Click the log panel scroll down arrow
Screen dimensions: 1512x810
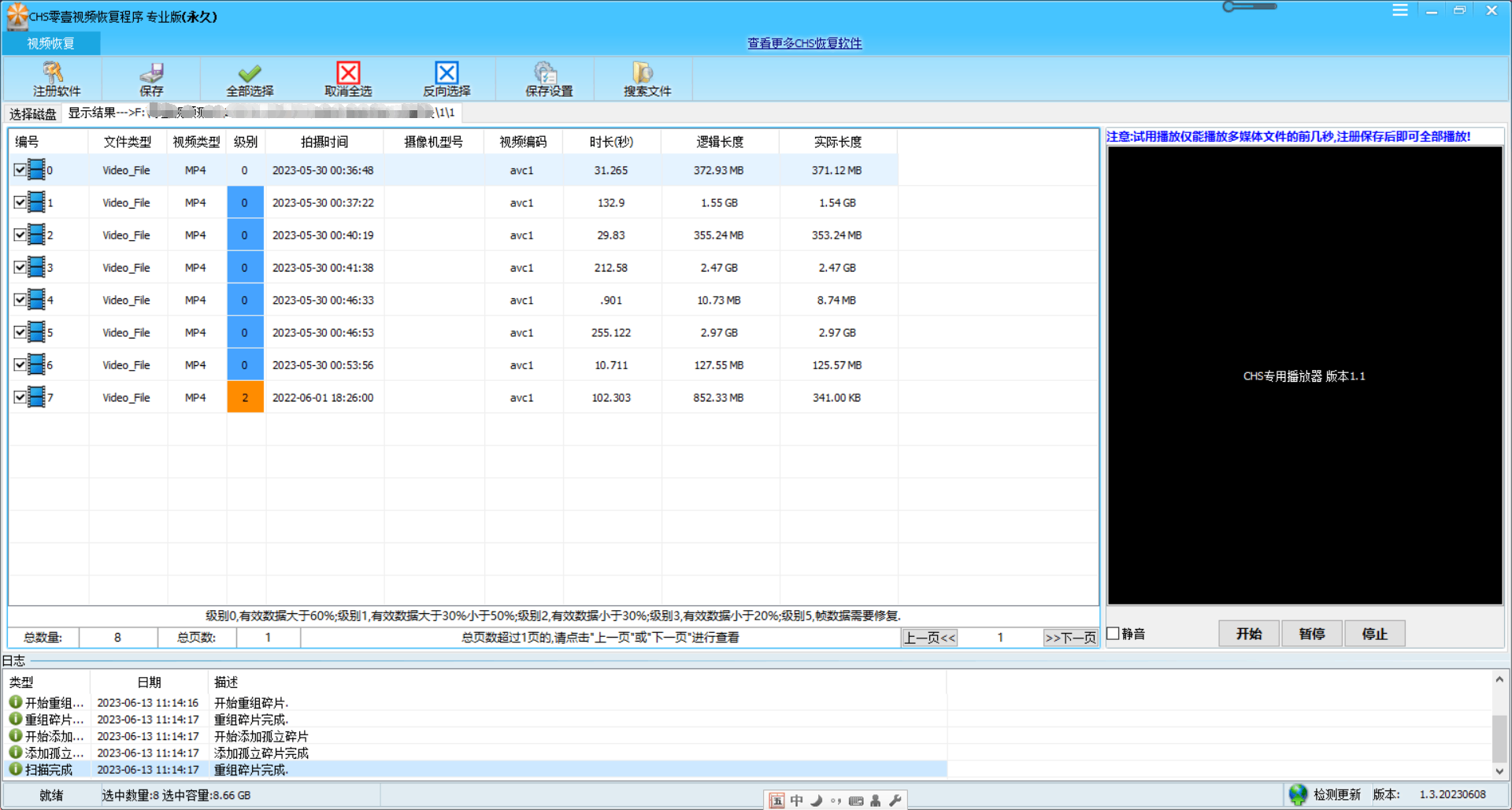1499,771
